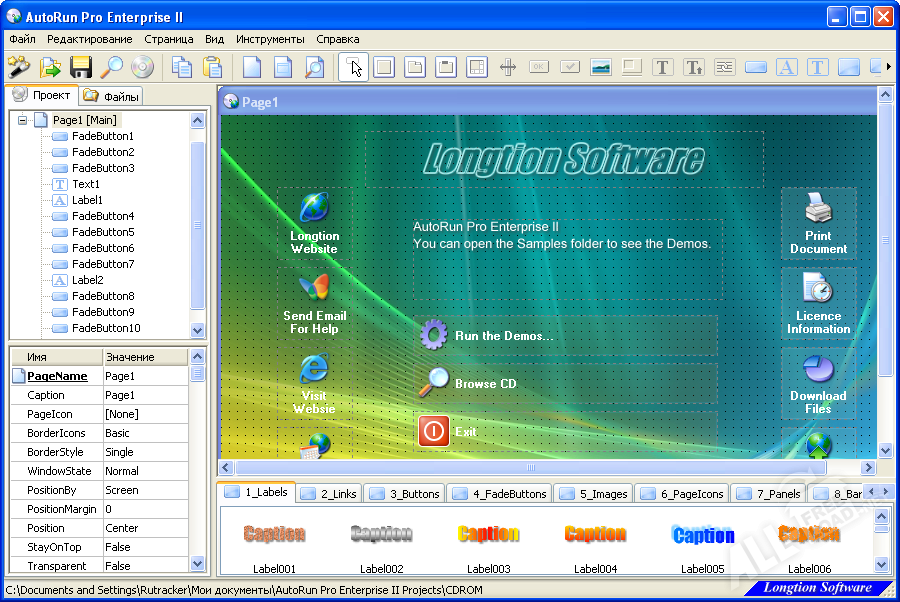This screenshot has height=602, width=900.
Task: Select the landscape Image object tool
Action: tap(601, 67)
